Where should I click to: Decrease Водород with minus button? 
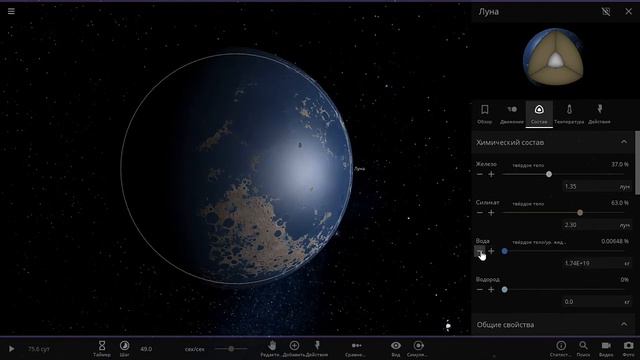480,289
